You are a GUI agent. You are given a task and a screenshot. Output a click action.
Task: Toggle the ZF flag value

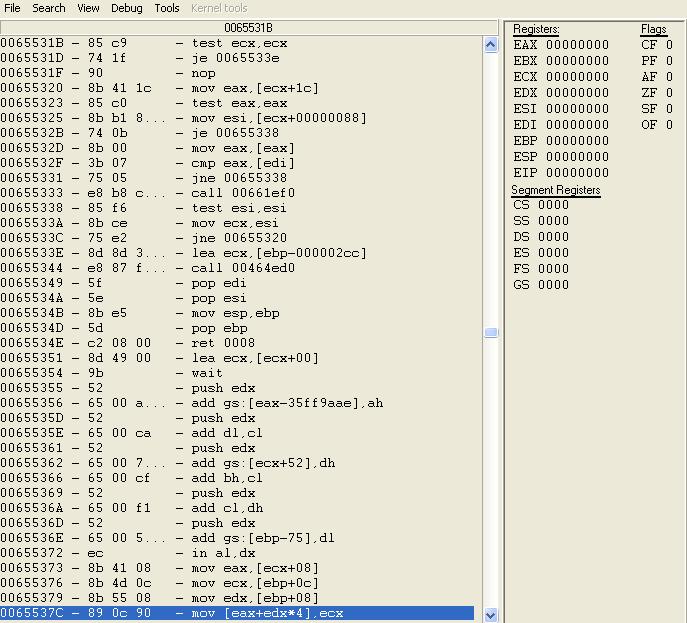(x=669, y=93)
